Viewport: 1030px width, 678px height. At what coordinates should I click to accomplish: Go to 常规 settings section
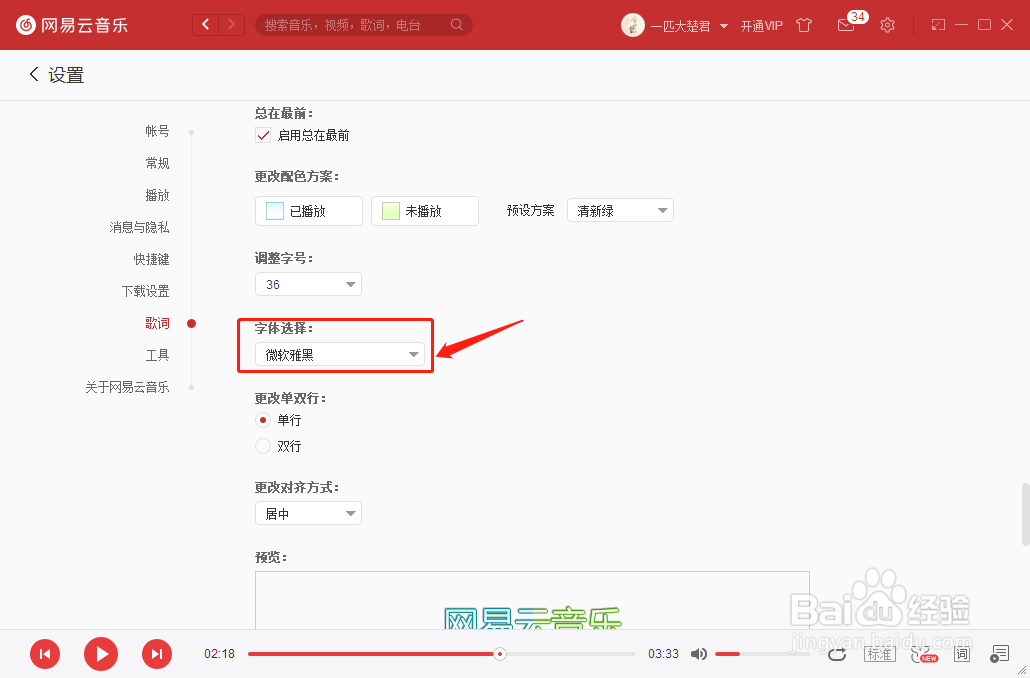point(158,163)
